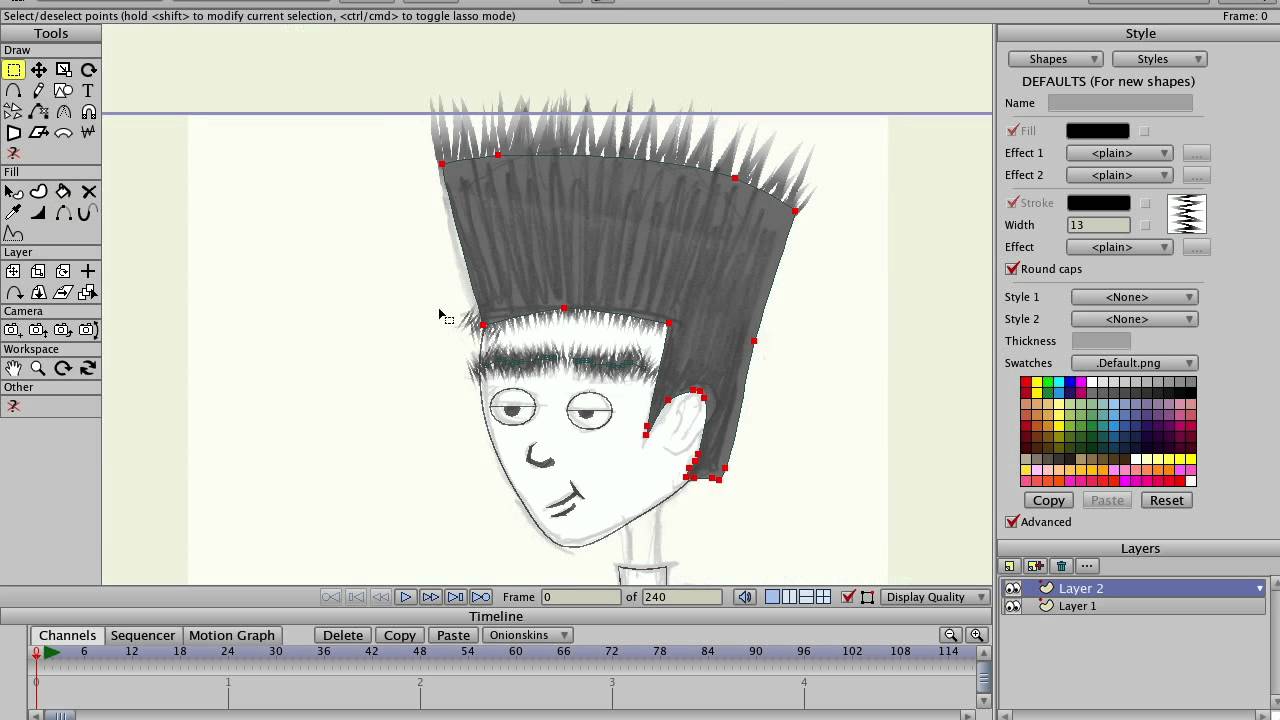Open the Styles dropdown
The height and width of the screenshot is (720, 1280).
1159,59
